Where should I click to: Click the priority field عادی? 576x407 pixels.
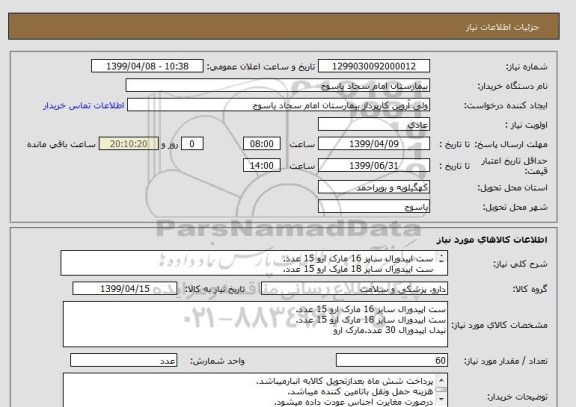coord(374,125)
